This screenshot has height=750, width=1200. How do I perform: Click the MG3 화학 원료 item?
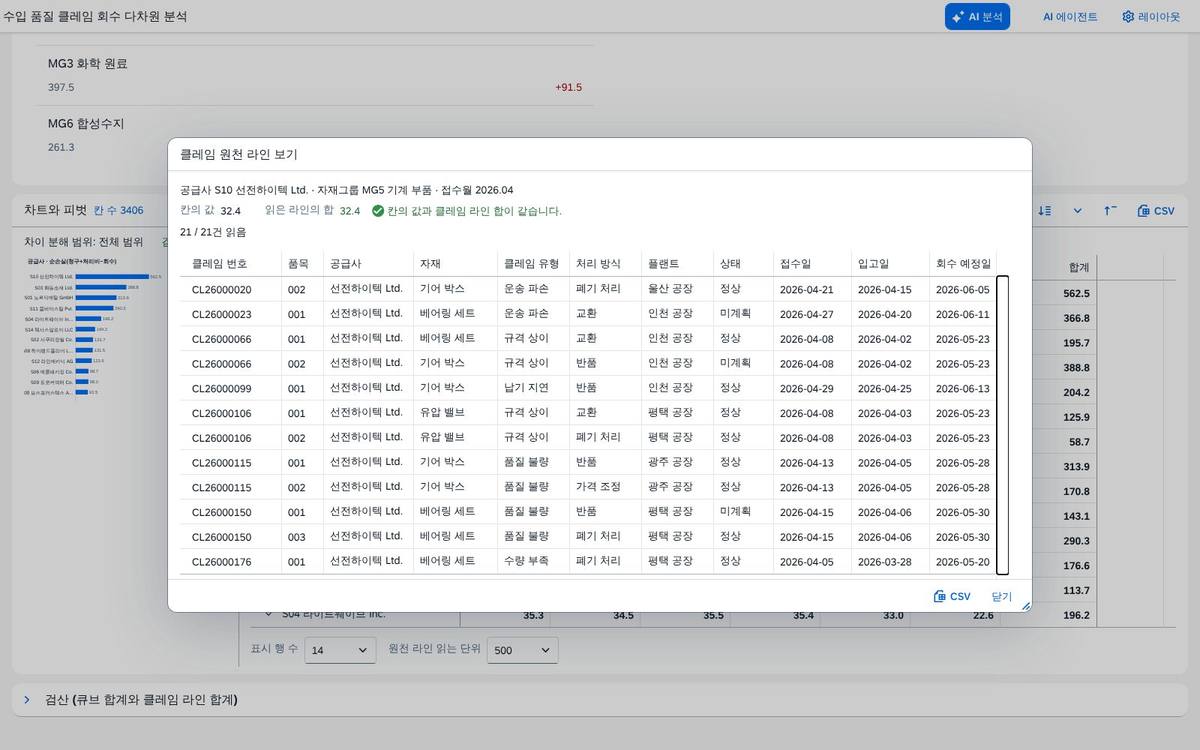315,75
